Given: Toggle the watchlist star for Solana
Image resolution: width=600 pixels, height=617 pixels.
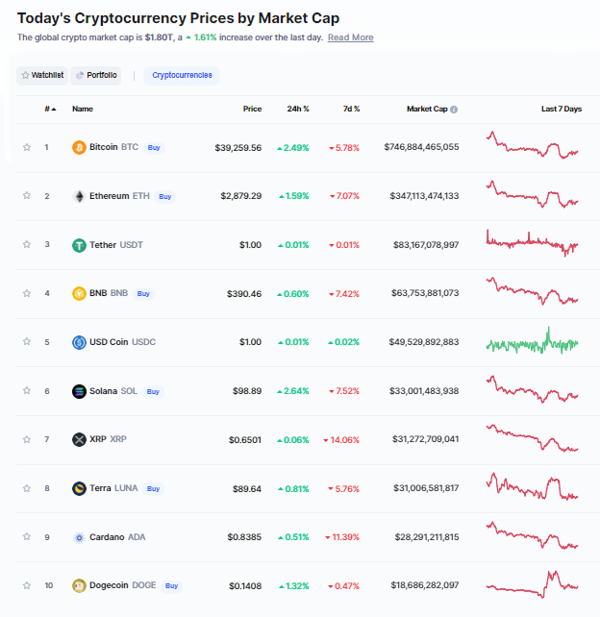Looking at the screenshot, I should [x=27, y=390].
